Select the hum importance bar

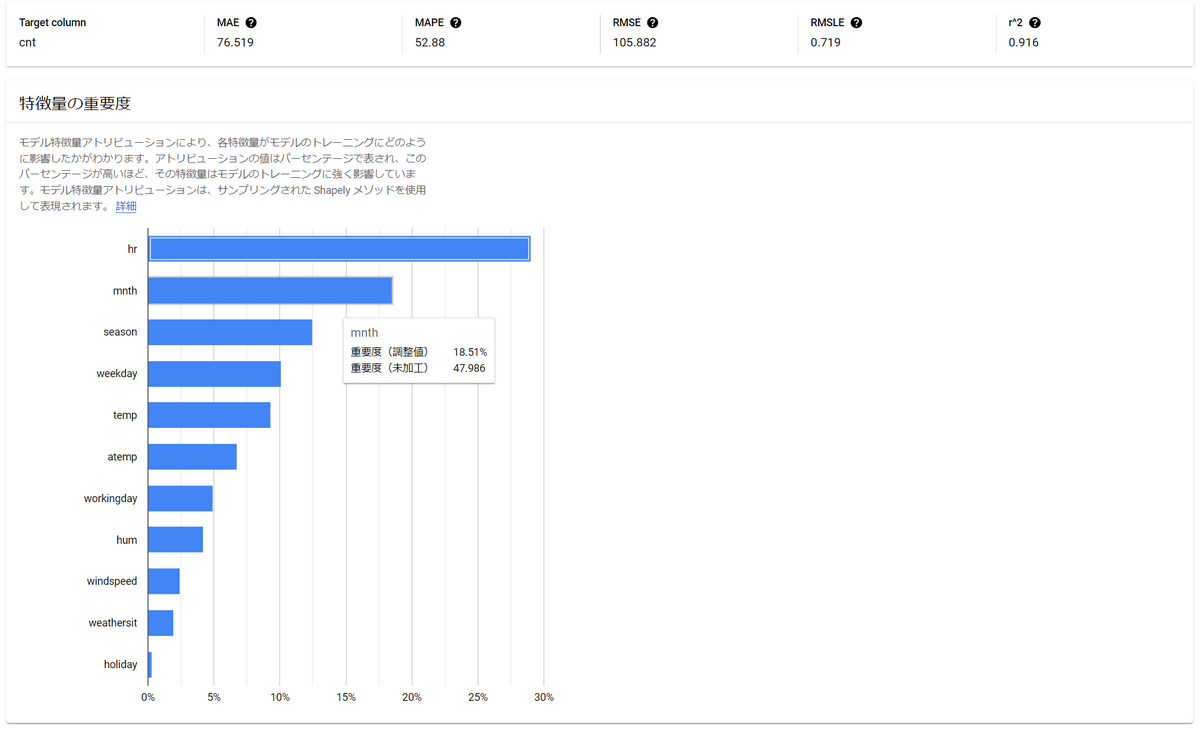coord(176,540)
